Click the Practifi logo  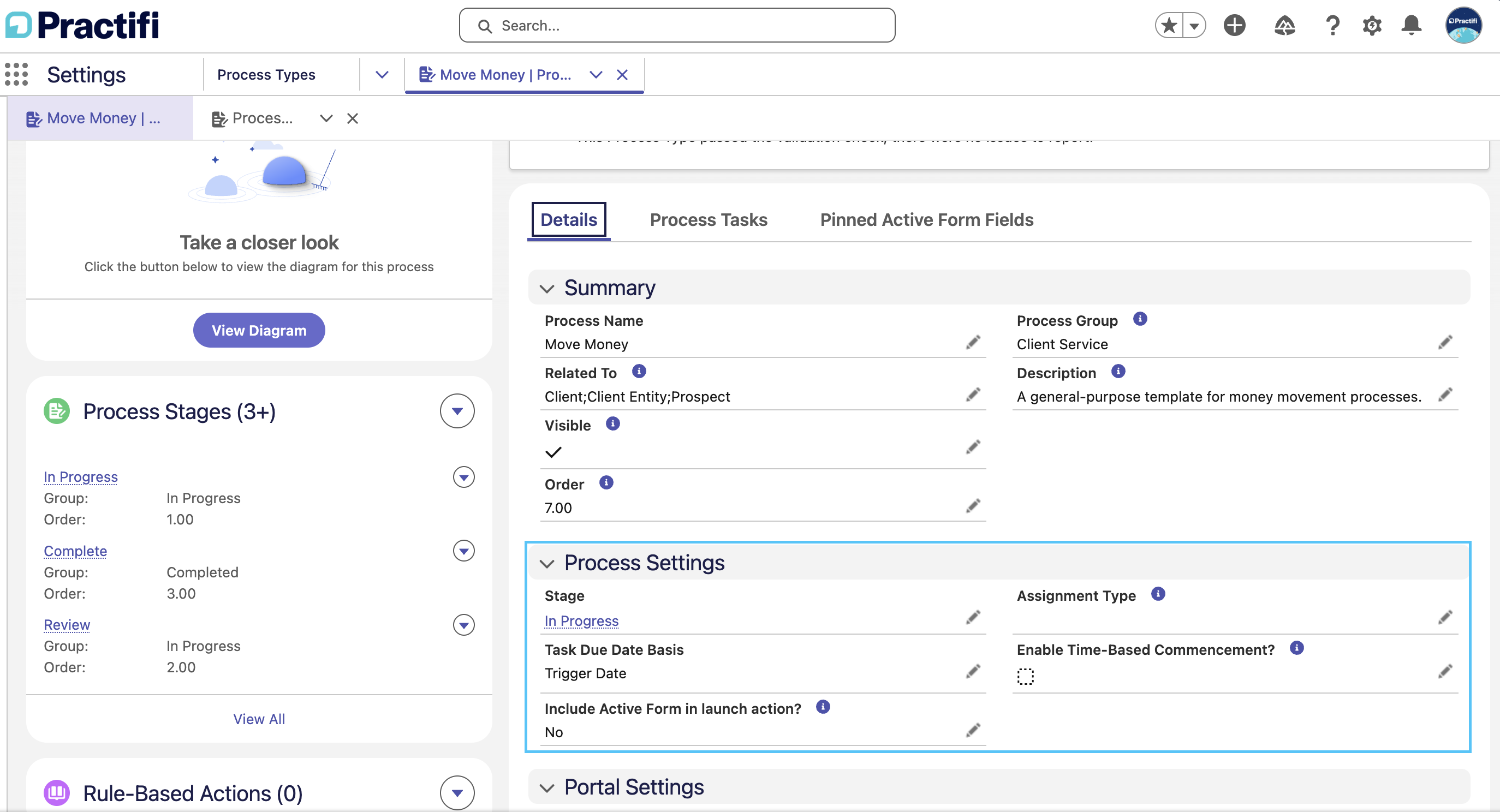click(x=82, y=25)
